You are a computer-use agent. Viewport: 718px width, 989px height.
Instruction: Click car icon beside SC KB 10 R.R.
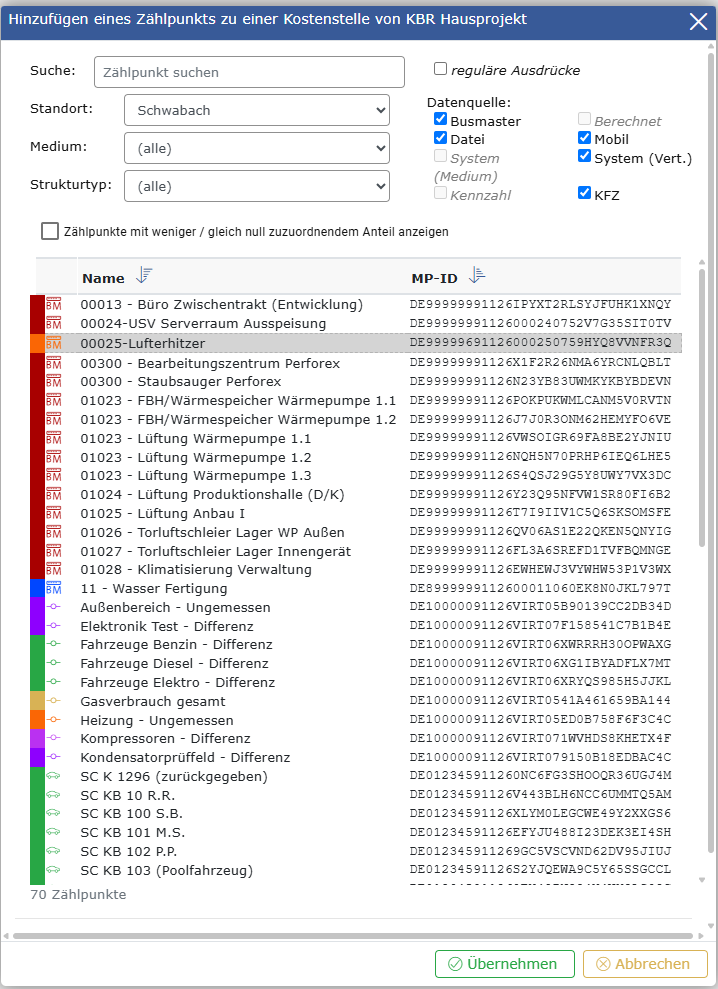(x=54, y=795)
